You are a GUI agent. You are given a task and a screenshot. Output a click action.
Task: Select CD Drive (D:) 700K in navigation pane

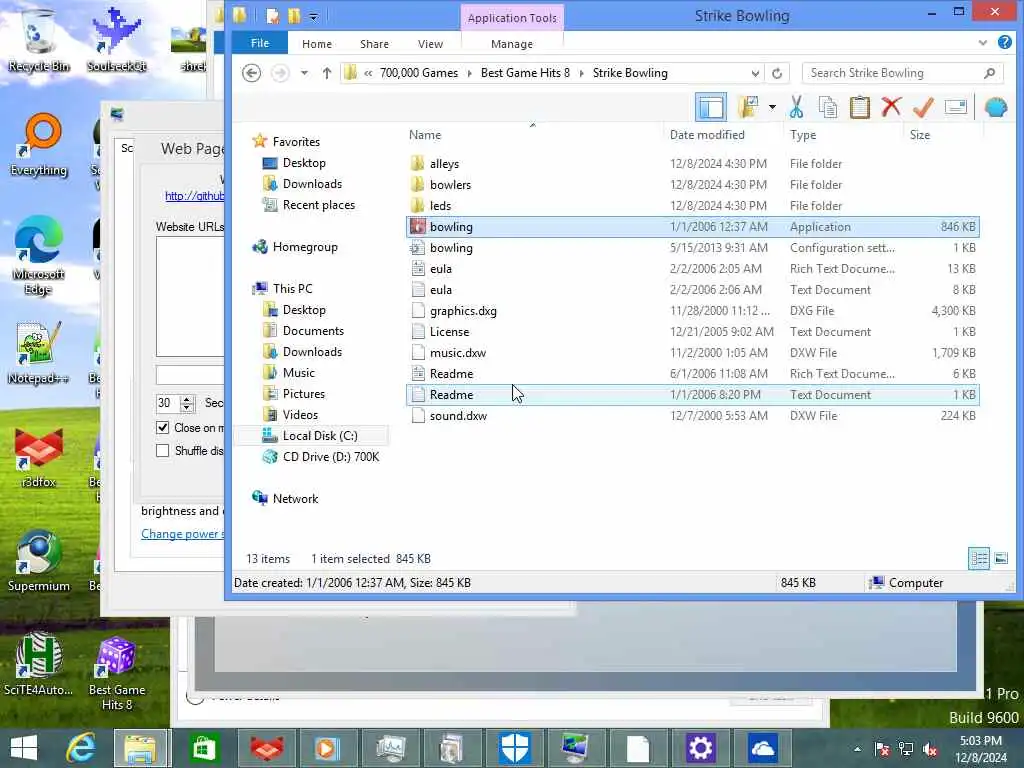coord(330,456)
